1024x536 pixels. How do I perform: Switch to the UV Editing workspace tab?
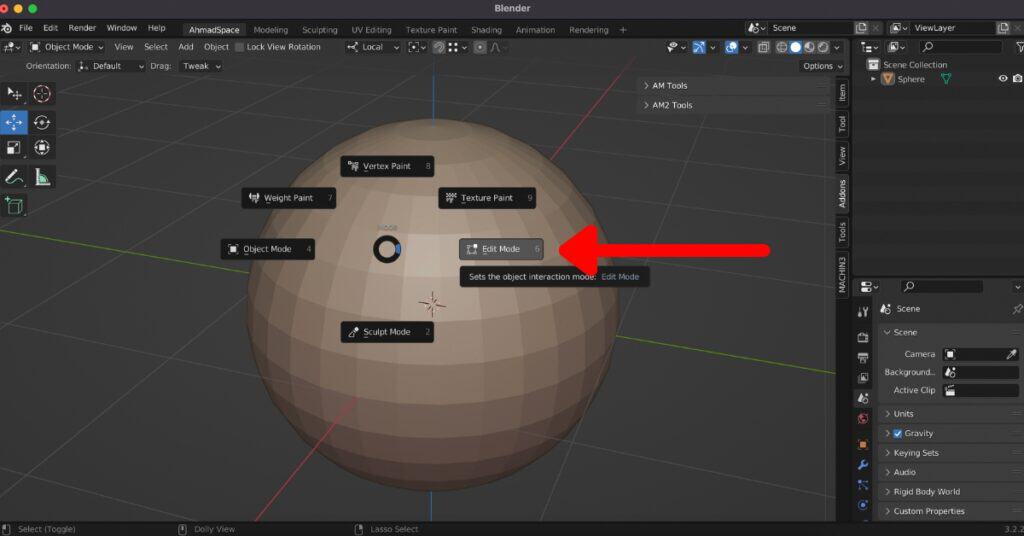coord(371,30)
